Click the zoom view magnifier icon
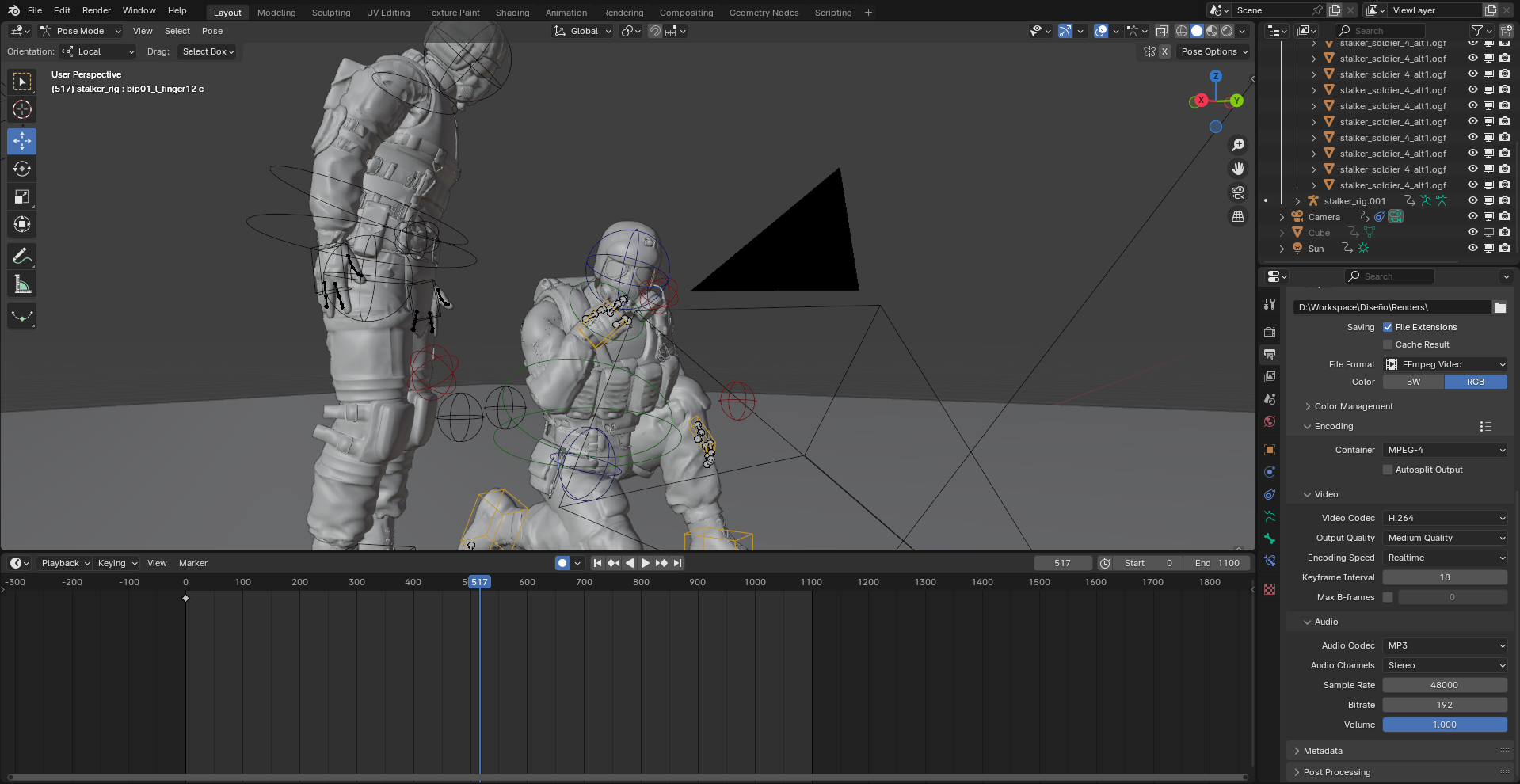This screenshot has width=1520, height=784. click(x=1238, y=145)
